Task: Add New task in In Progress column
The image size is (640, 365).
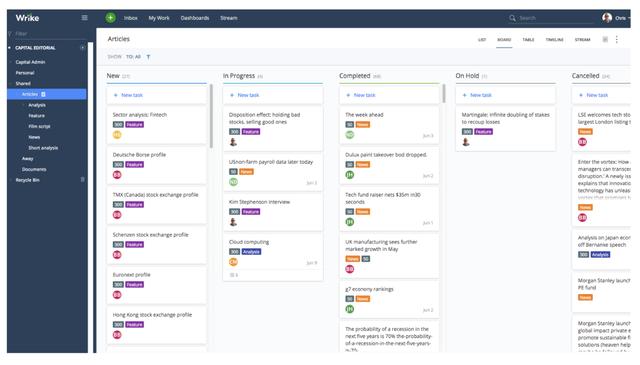Action: point(273,95)
